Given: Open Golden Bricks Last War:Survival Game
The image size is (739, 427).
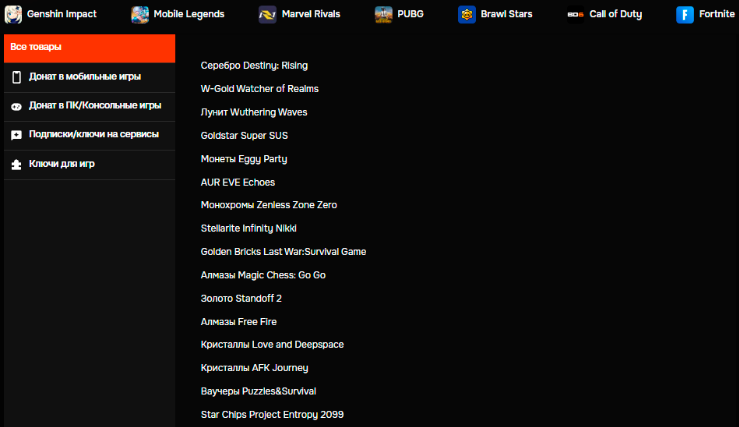Looking at the screenshot, I should coord(283,252).
